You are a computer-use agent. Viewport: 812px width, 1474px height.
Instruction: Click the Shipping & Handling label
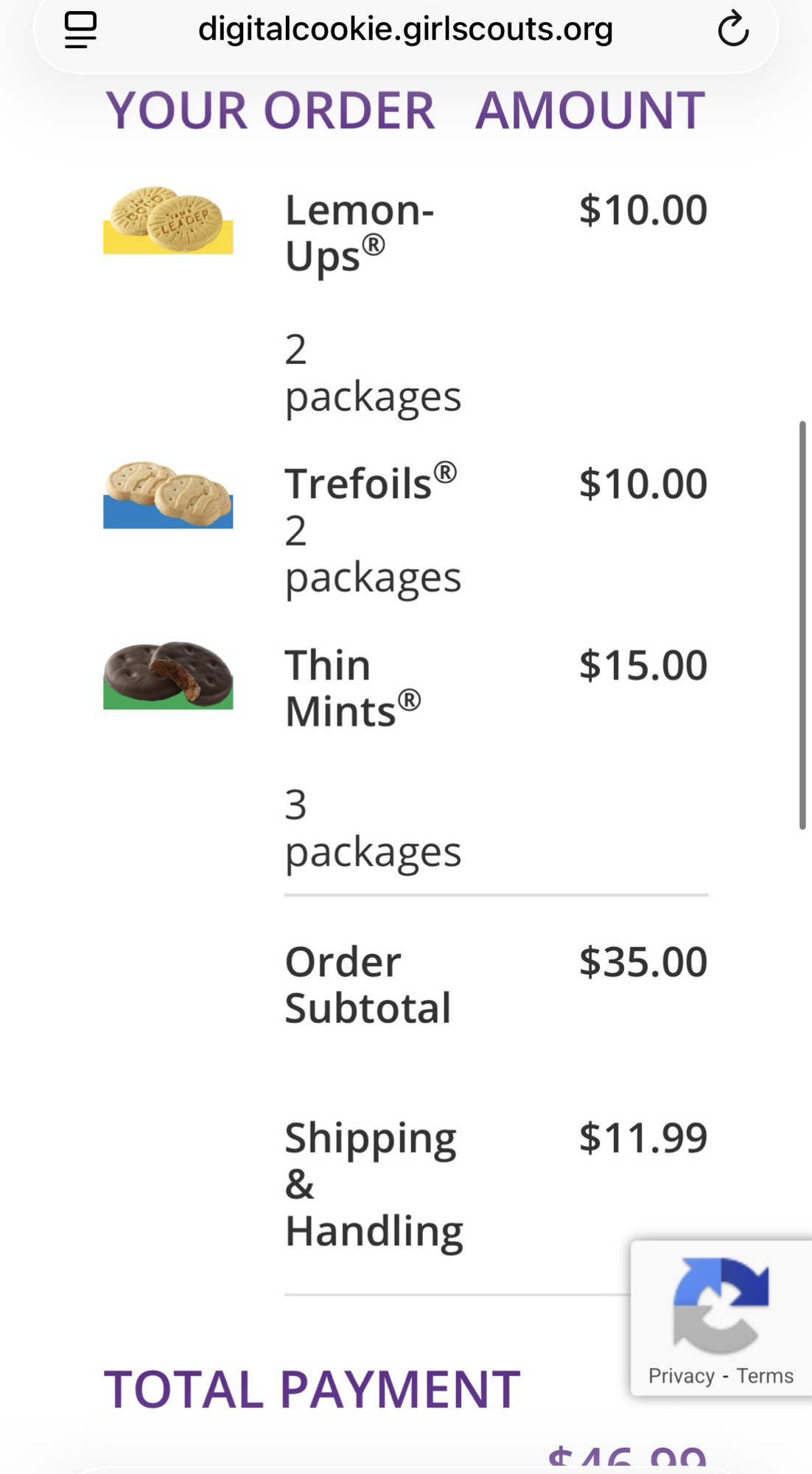[374, 1184]
